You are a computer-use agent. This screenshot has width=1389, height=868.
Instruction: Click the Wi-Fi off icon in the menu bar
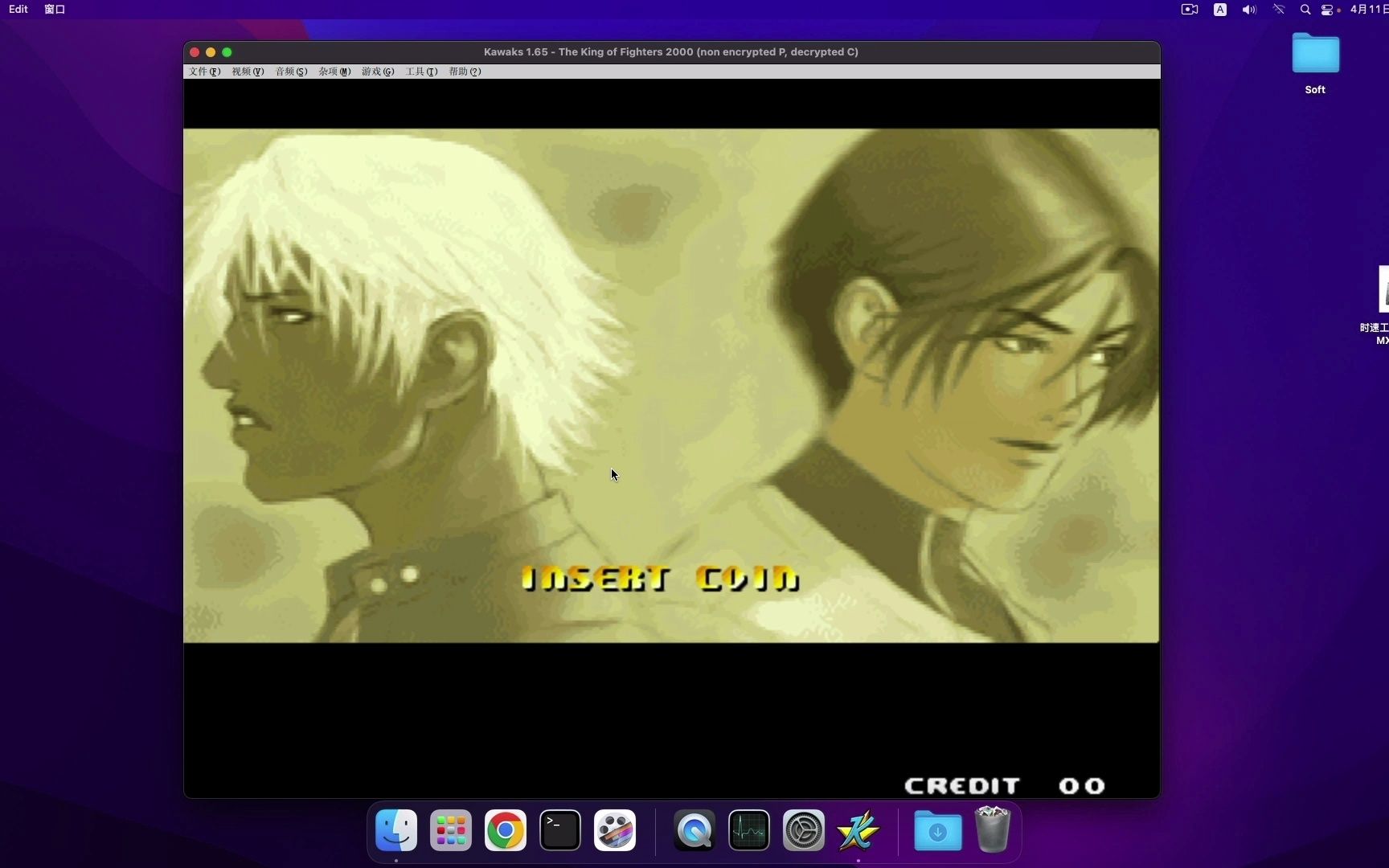[1279, 10]
